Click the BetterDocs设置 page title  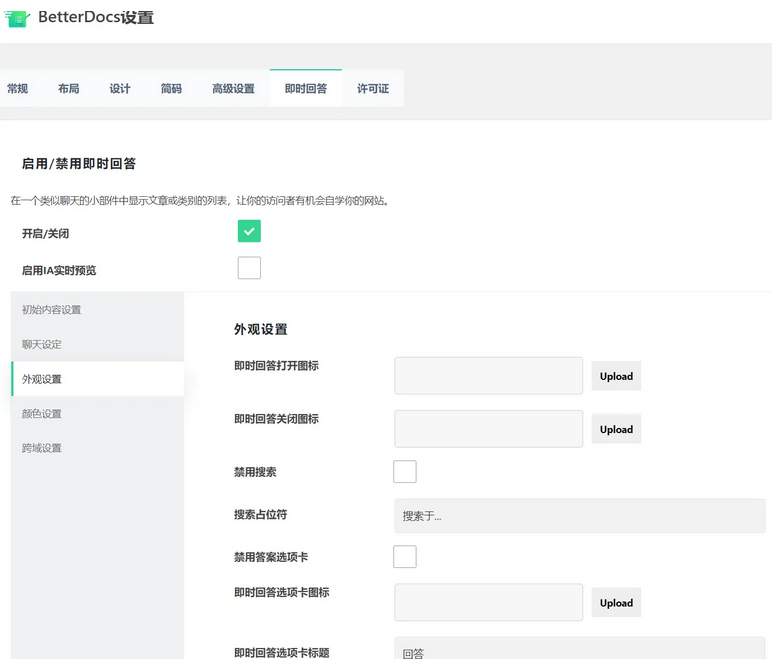click(x=96, y=17)
